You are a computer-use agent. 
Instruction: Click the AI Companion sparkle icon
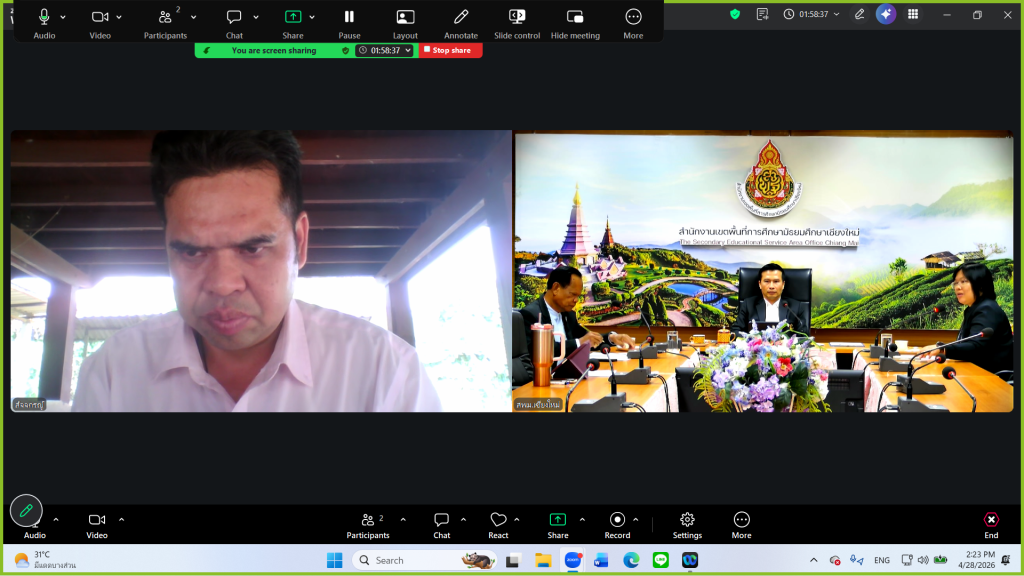click(885, 14)
